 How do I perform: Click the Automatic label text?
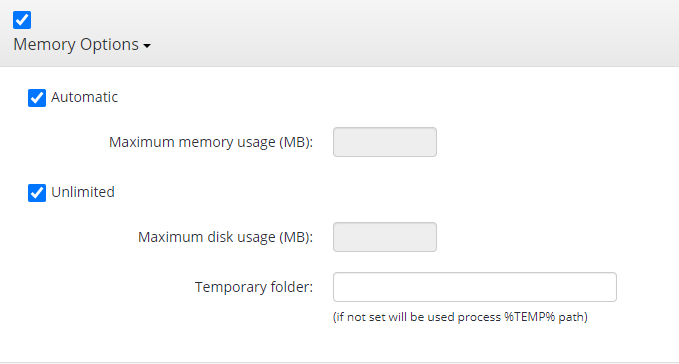coord(84,97)
